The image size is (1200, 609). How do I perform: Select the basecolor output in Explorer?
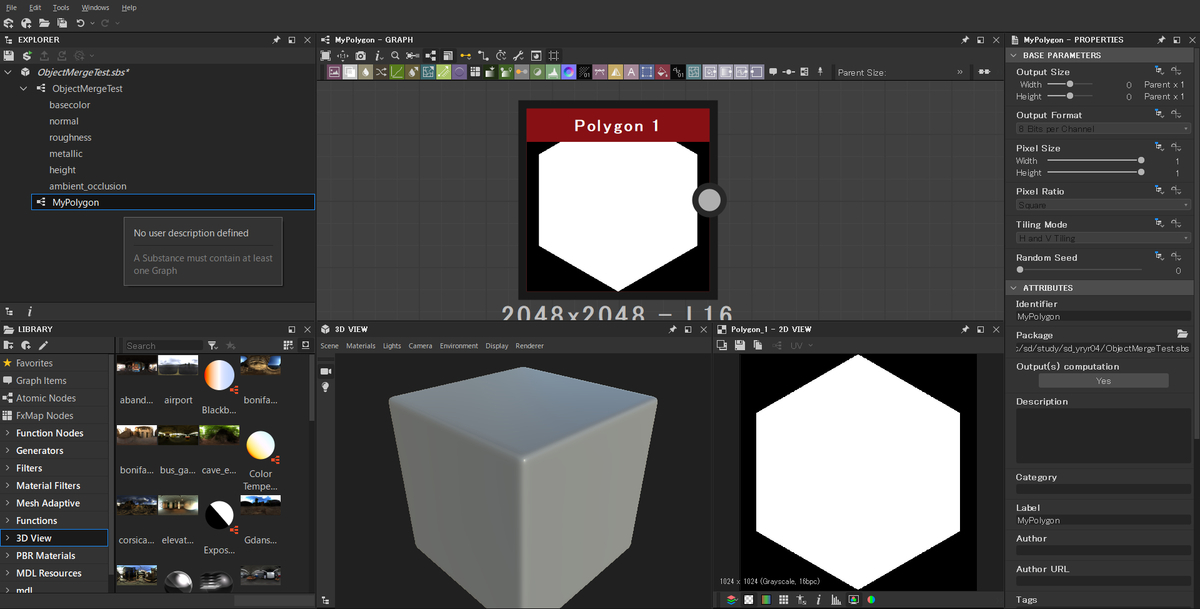(x=70, y=105)
